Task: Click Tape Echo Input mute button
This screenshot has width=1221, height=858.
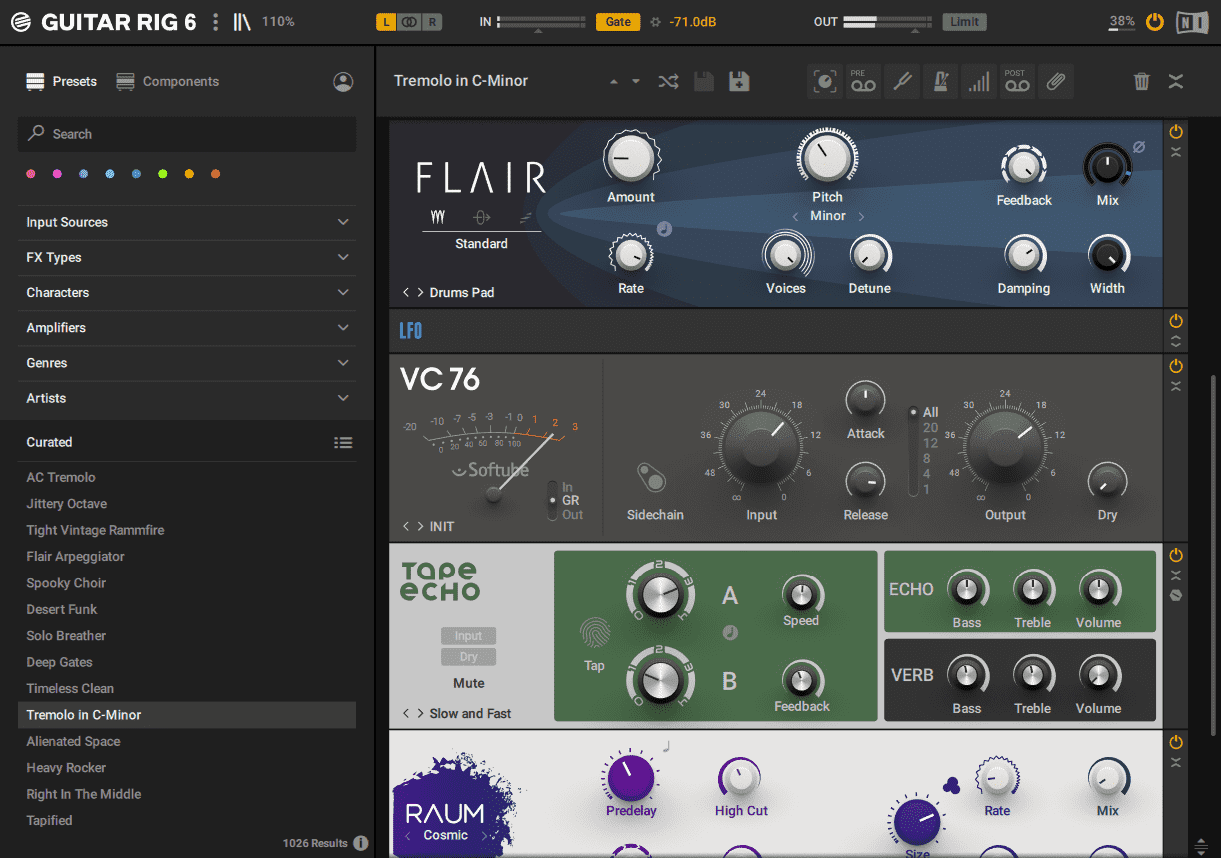Action: pos(468,636)
